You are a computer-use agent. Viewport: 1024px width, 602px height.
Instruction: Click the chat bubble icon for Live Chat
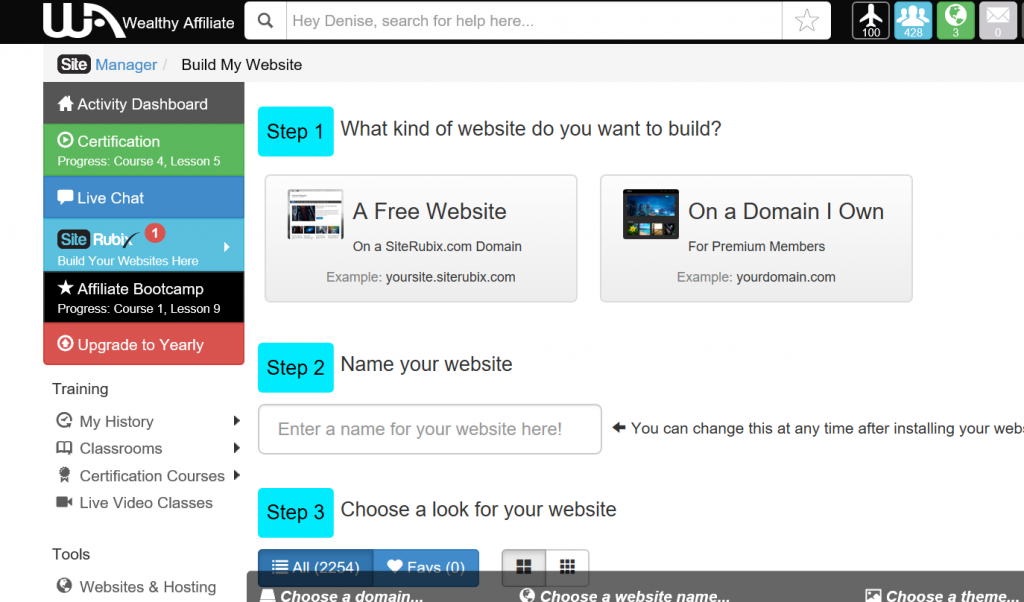(65, 197)
